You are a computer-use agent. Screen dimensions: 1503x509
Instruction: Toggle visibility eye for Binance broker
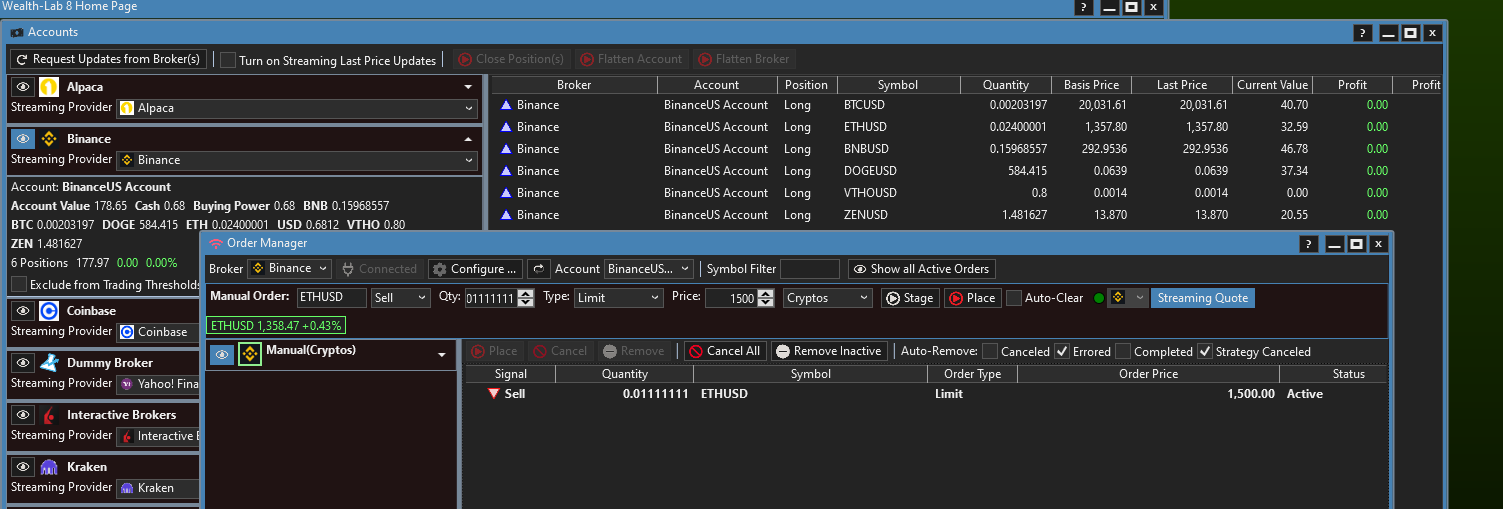click(23, 139)
